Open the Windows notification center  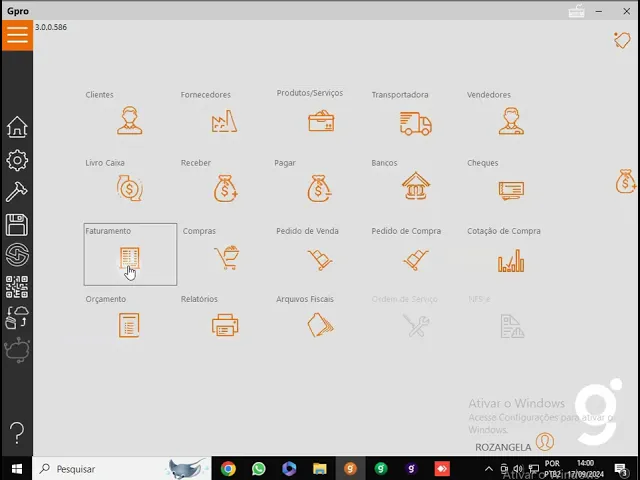pyautogui.click(x=621, y=469)
